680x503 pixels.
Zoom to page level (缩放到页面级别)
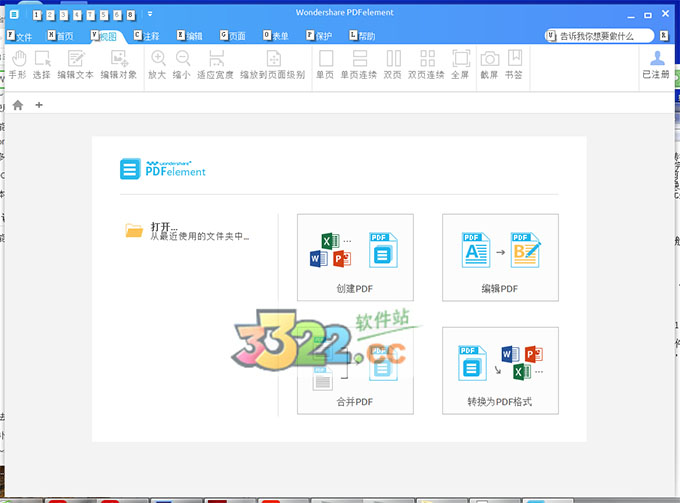tap(273, 65)
